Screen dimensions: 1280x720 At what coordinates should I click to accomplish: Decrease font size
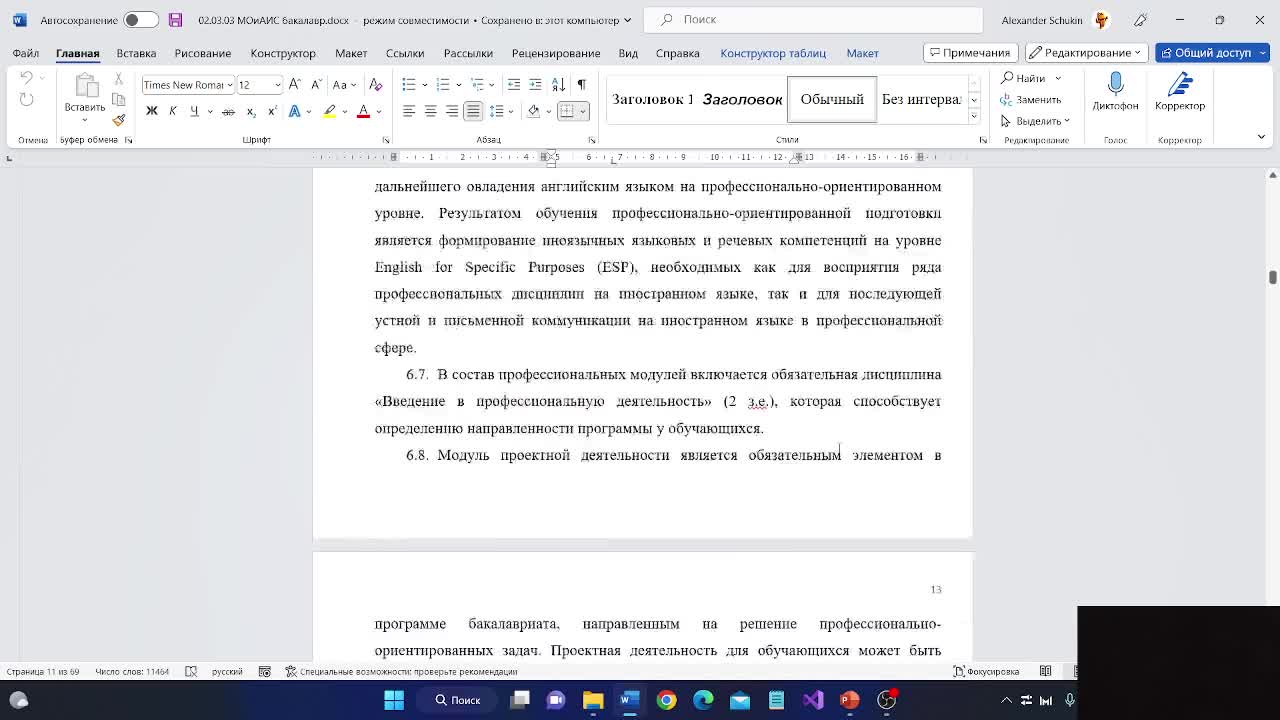pyautogui.click(x=316, y=85)
